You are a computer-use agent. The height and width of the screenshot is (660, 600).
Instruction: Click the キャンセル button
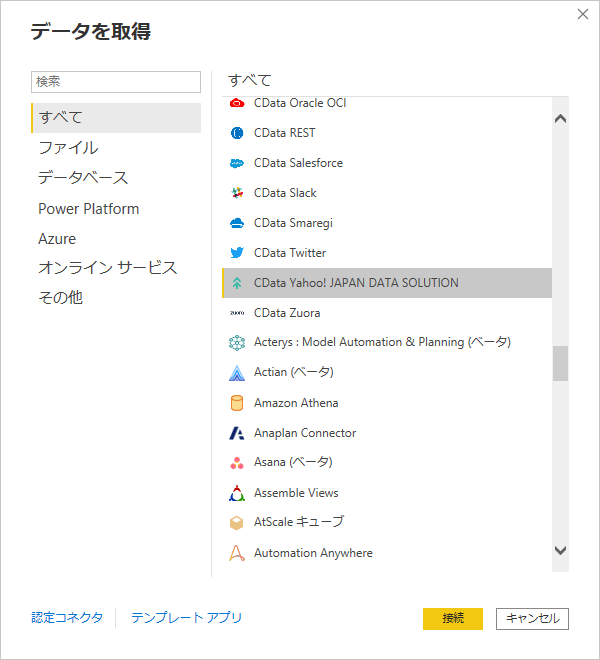(x=532, y=619)
